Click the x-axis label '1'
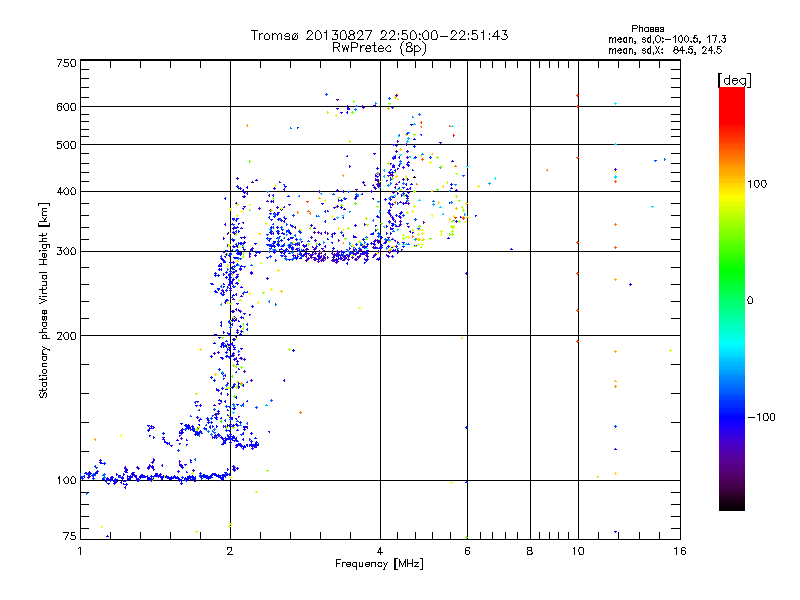This screenshot has width=800, height=600. coord(80,551)
